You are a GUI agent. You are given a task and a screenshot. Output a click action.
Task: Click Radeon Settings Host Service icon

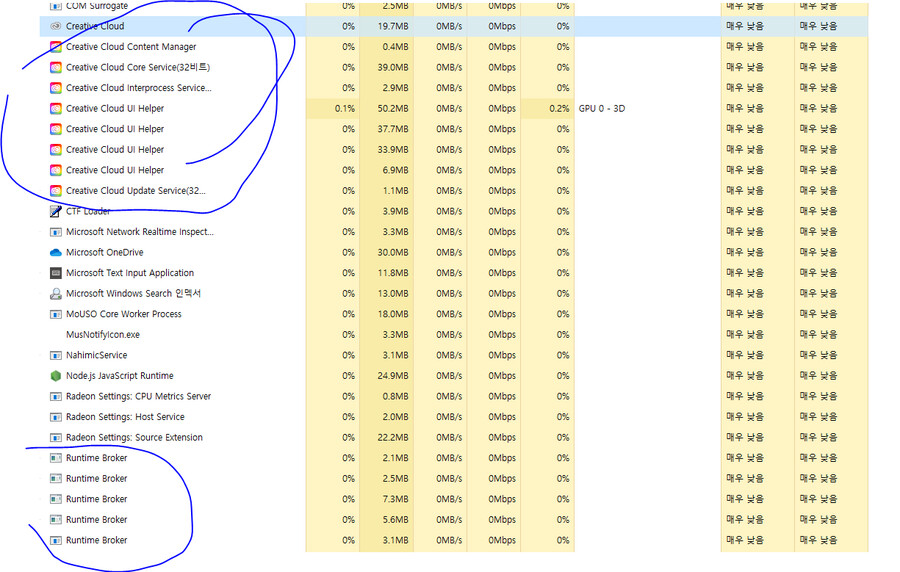pos(56,417)
